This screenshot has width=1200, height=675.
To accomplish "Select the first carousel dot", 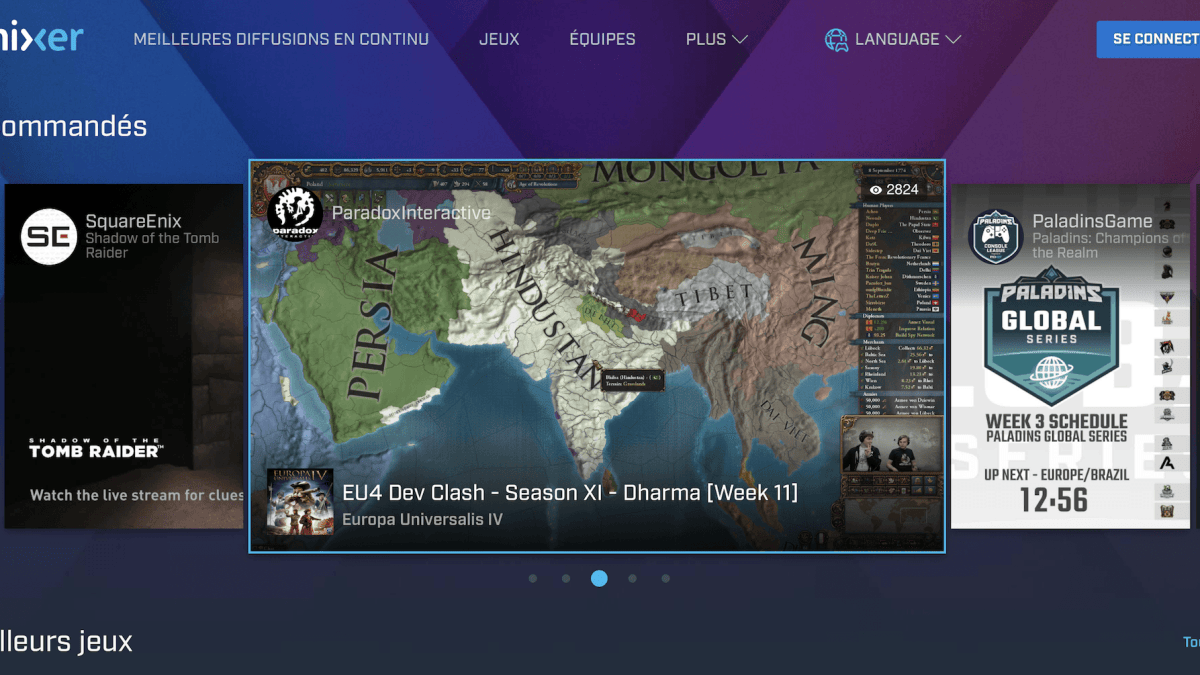I will coord(533,578).
